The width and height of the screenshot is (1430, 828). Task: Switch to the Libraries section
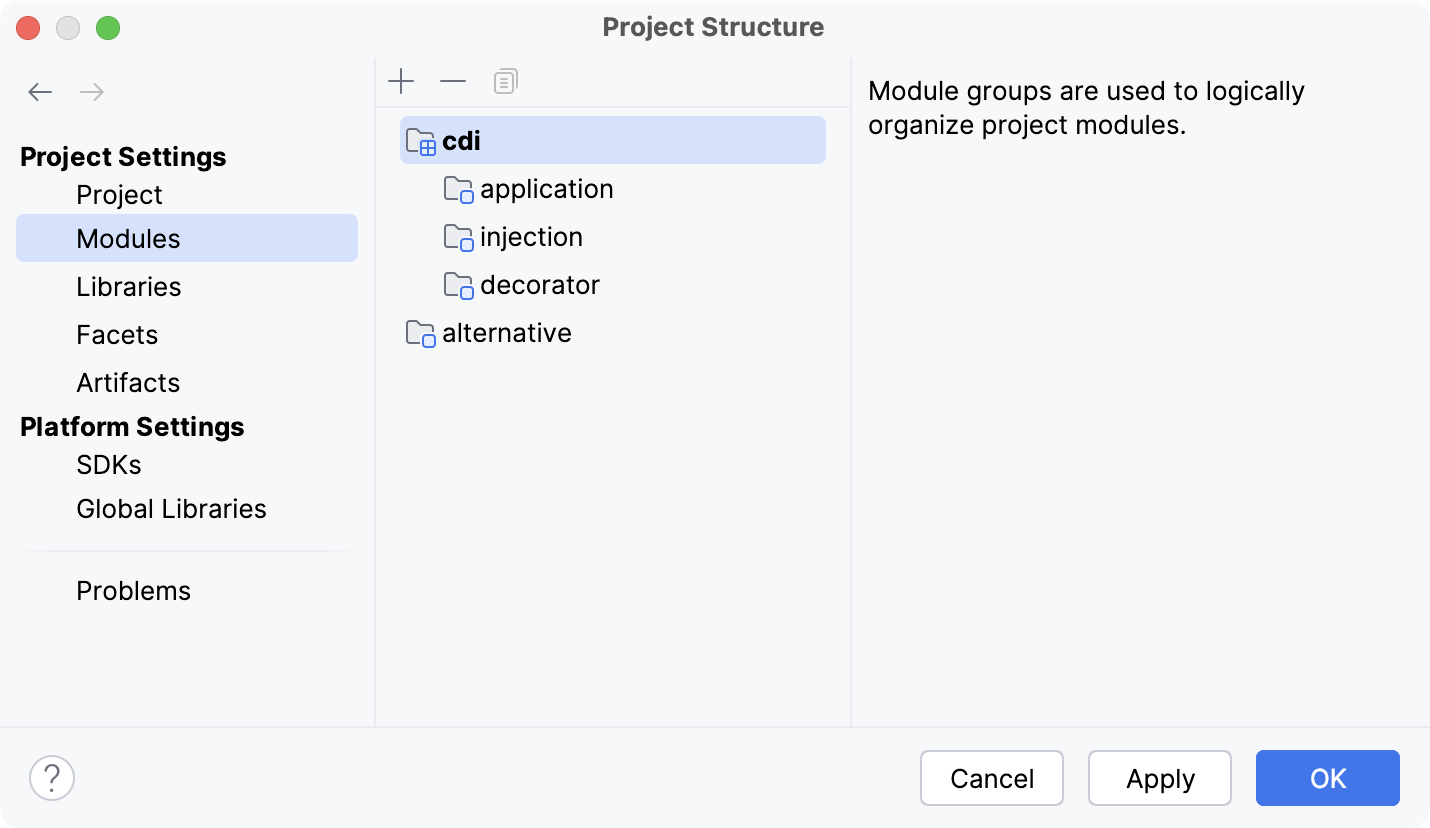tap(128, 286)
